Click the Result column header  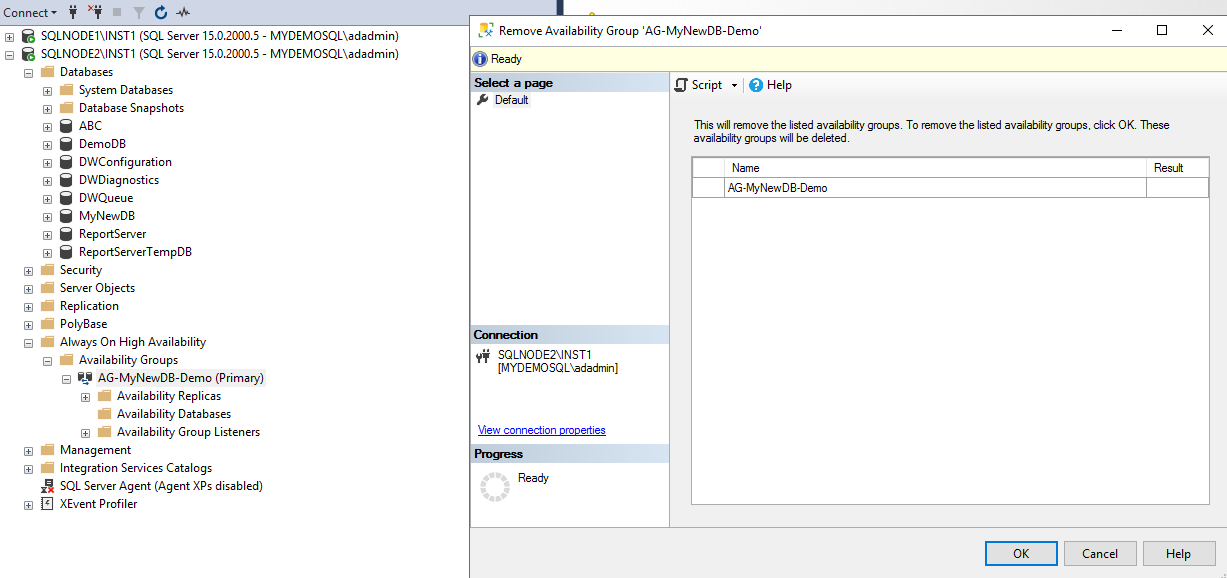(x=1177, y=168)
